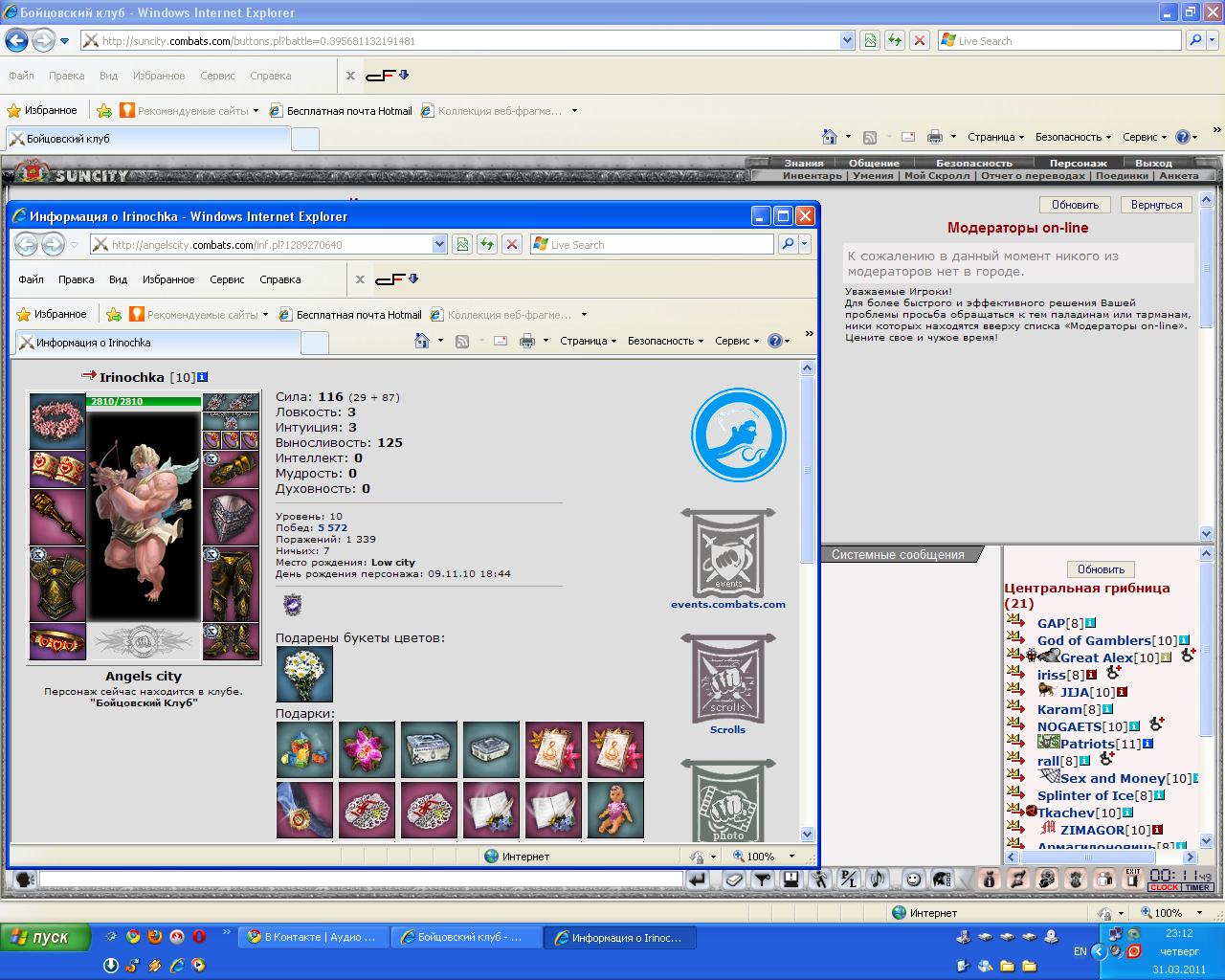The width and height of the screenshot is (1225, 980).
Task: Expand the Страница dropdown in popup window
Action: (x=588, y=341)
